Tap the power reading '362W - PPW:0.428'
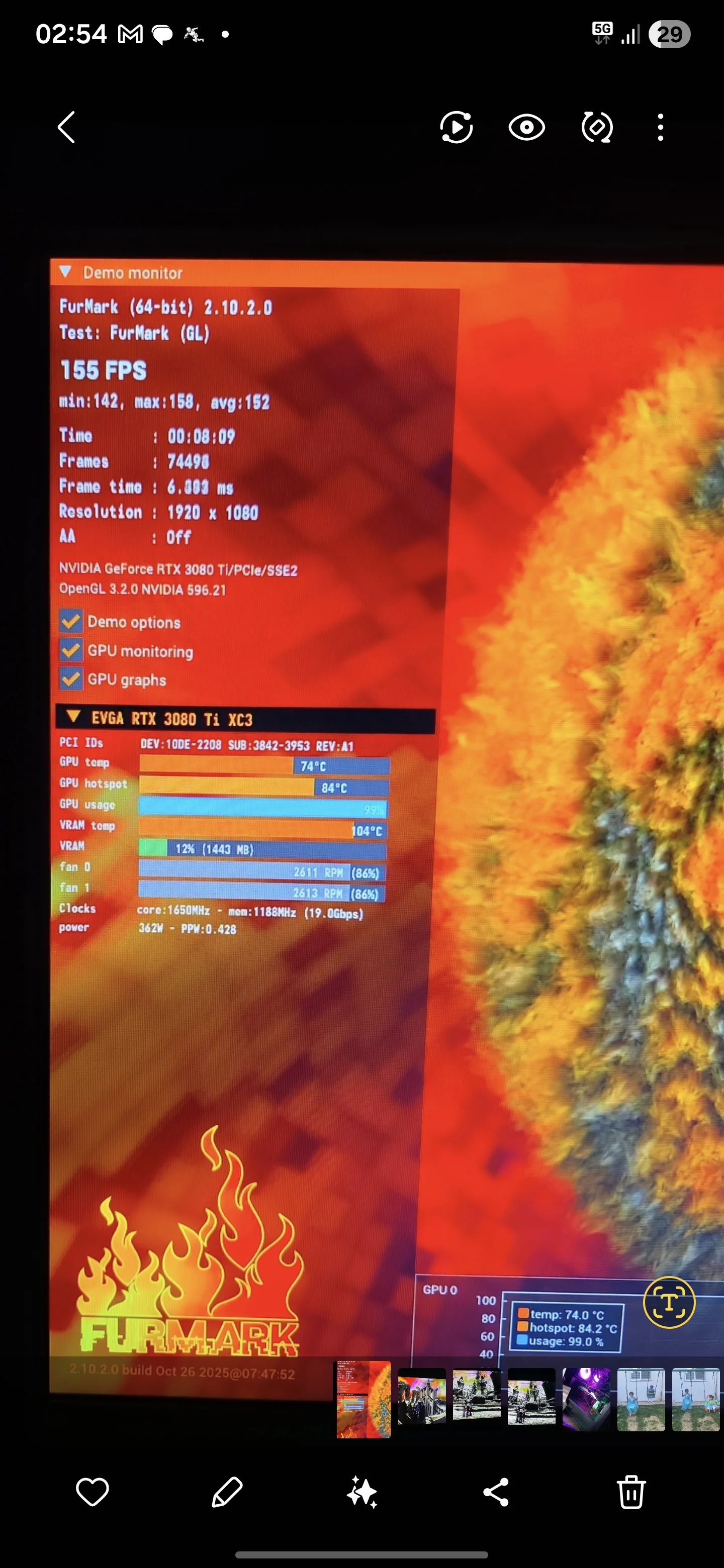This screenshot has height=1568, width=724. (188, 929)
